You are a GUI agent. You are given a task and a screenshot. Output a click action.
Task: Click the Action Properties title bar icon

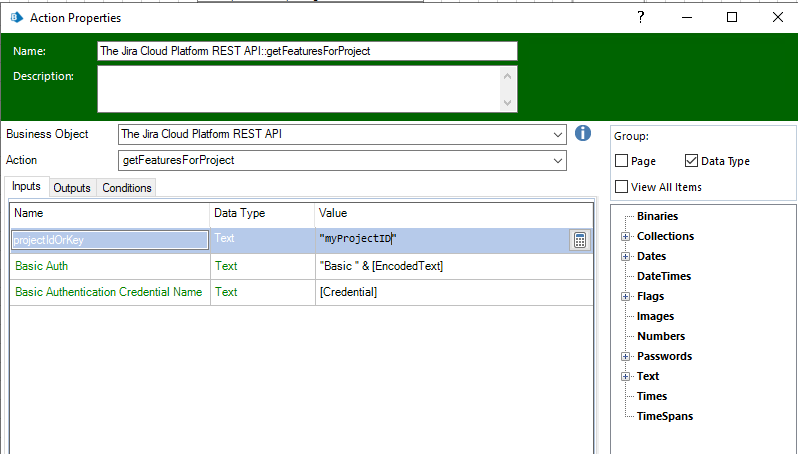point(16,17)
